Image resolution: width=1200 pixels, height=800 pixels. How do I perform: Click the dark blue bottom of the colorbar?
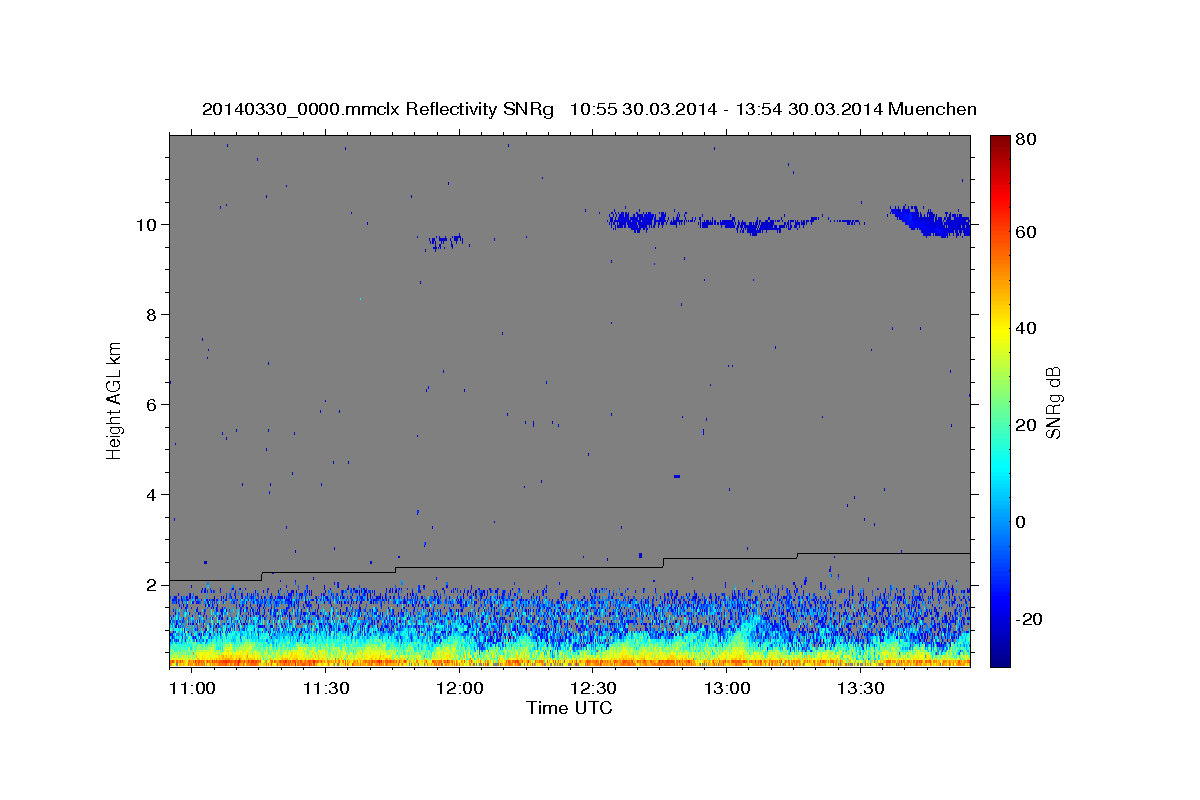coord(1000,655)
